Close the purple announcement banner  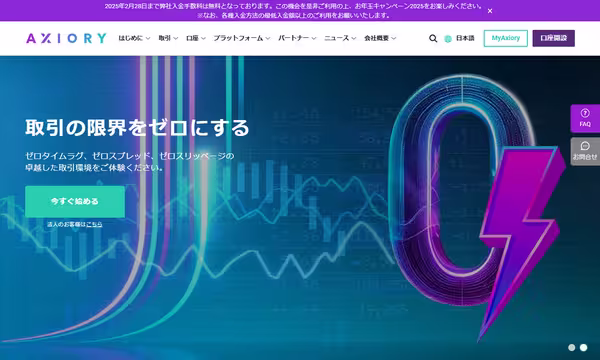(490, 11)
